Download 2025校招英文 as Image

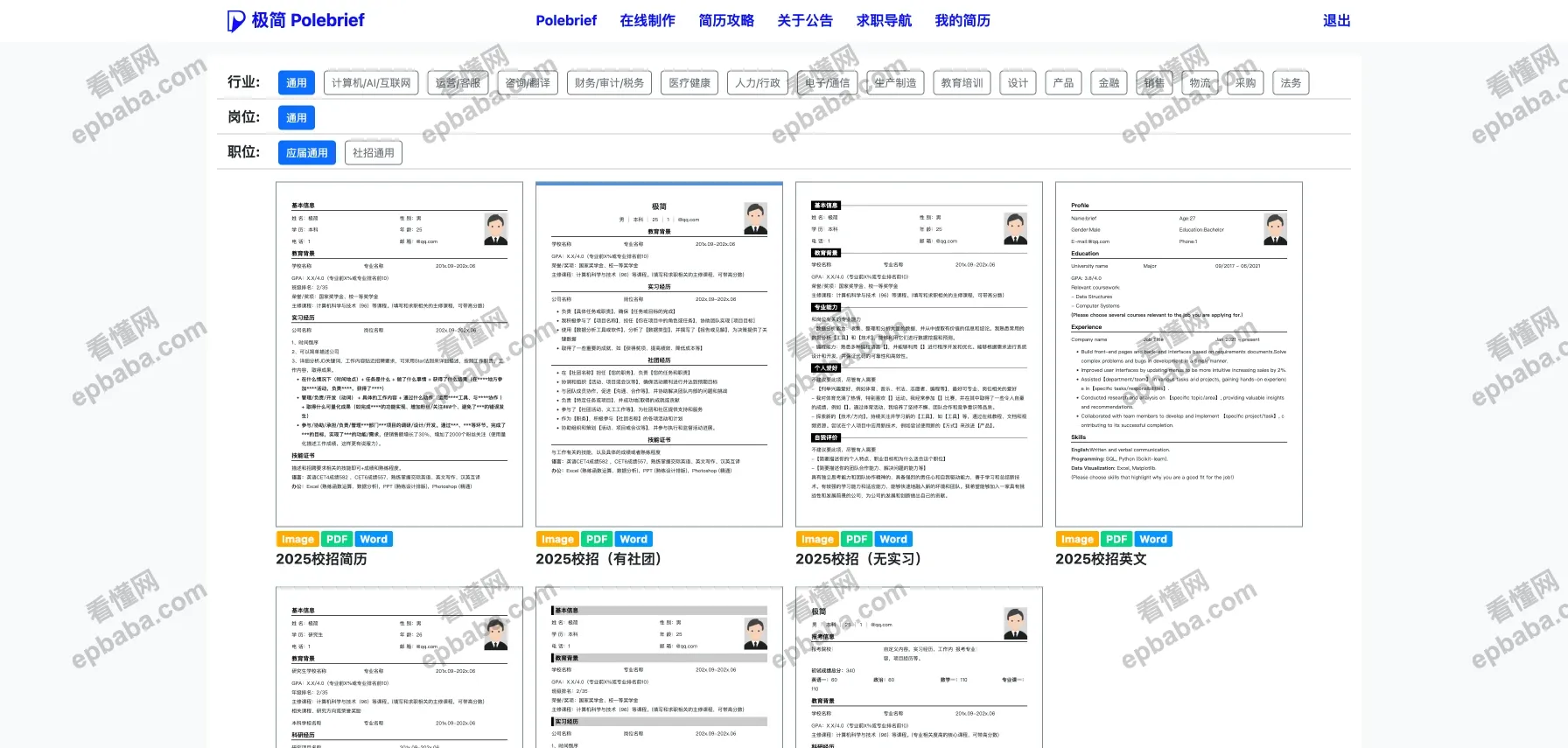(1077, 539)
